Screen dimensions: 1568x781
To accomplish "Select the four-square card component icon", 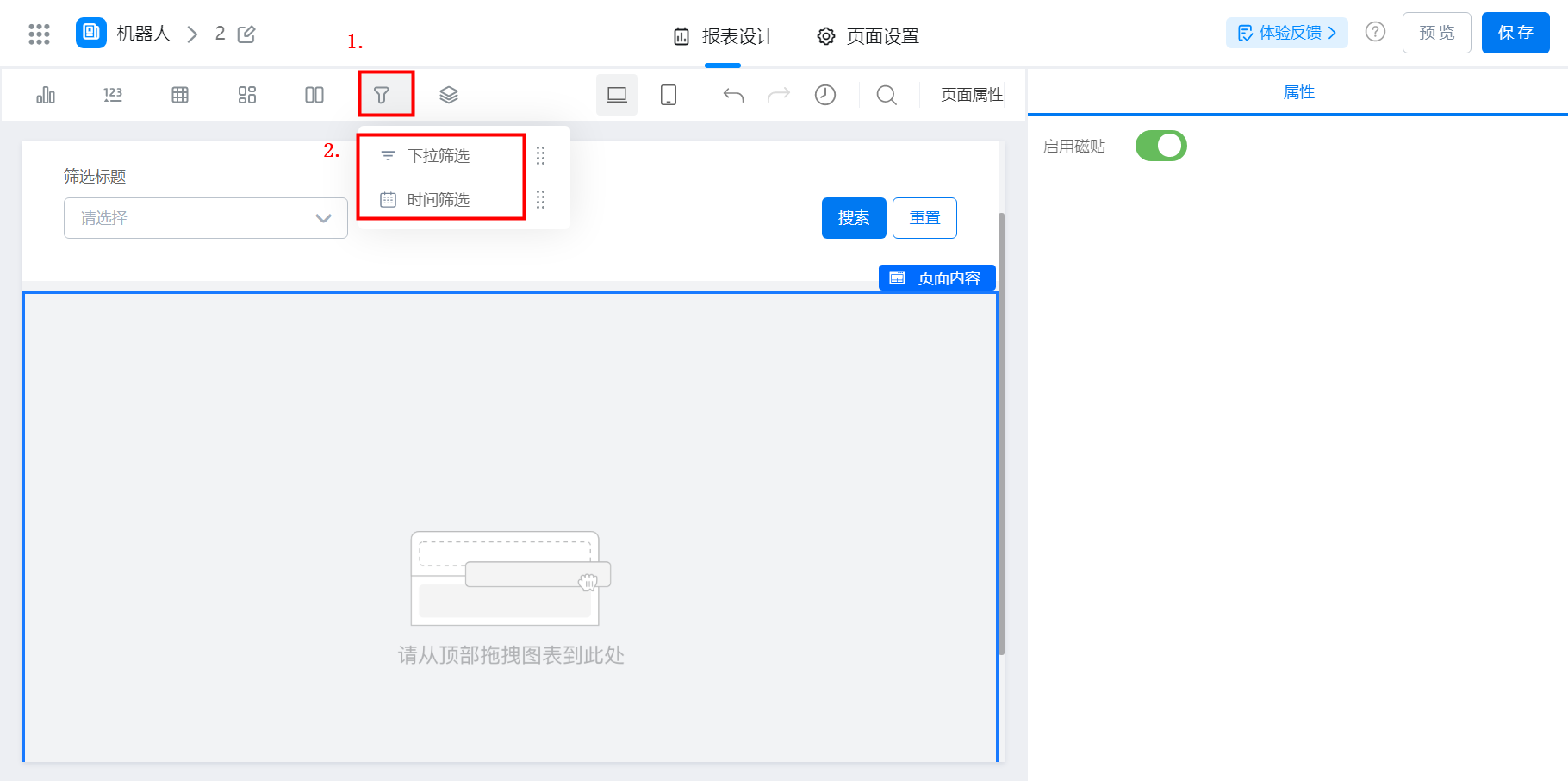I will click(247, 95).
